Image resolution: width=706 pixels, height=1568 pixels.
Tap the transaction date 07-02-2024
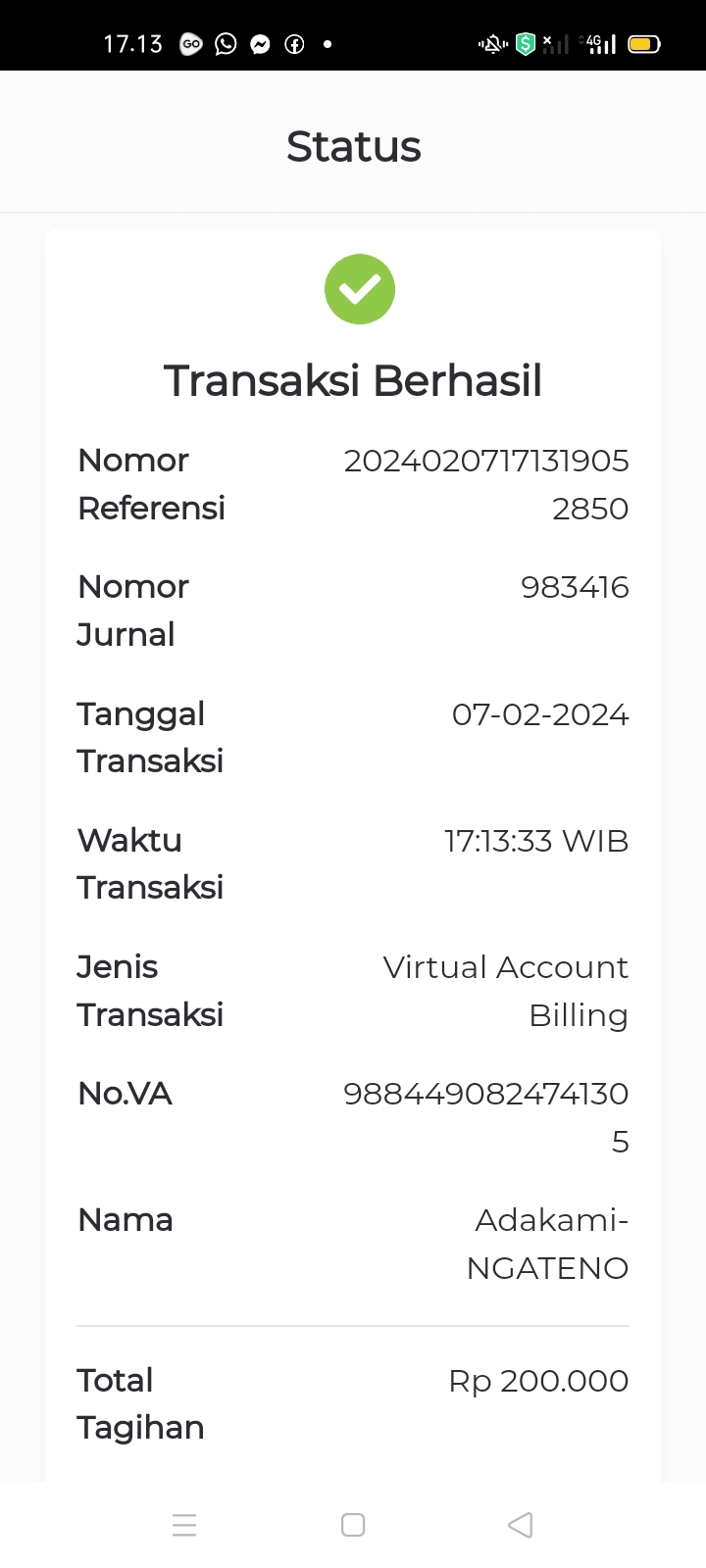click(540, 714)
